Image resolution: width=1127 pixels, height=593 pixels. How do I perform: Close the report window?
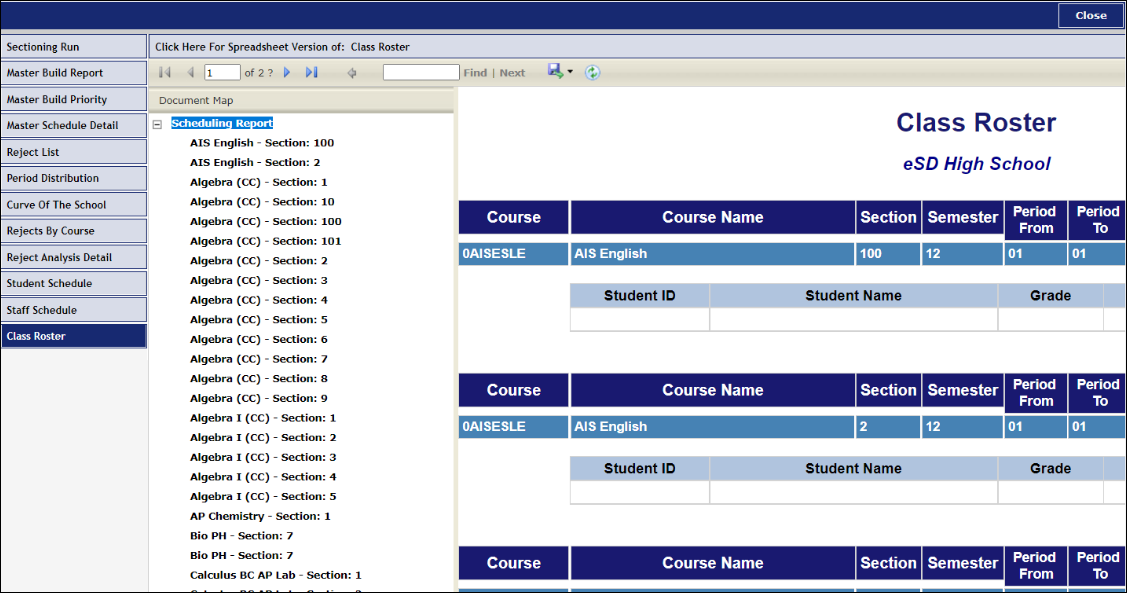(x=1090, y=15)
